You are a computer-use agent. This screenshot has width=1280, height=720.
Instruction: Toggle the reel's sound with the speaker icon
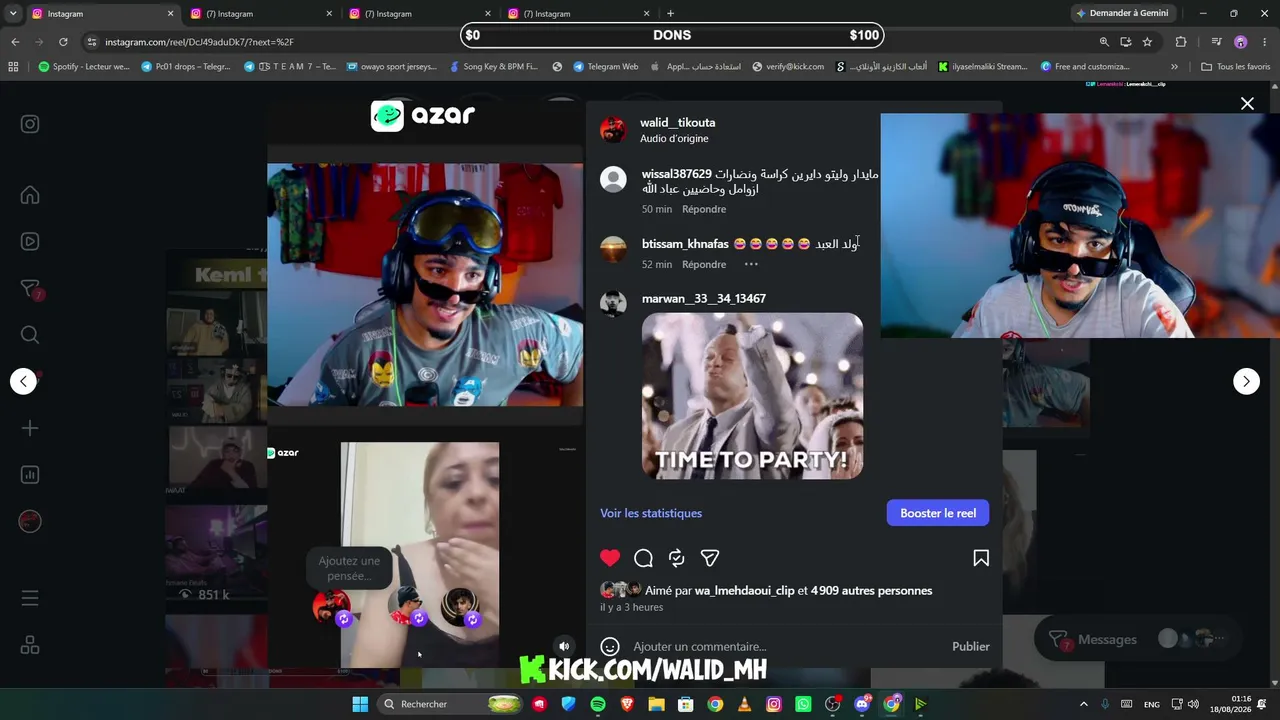564,646
